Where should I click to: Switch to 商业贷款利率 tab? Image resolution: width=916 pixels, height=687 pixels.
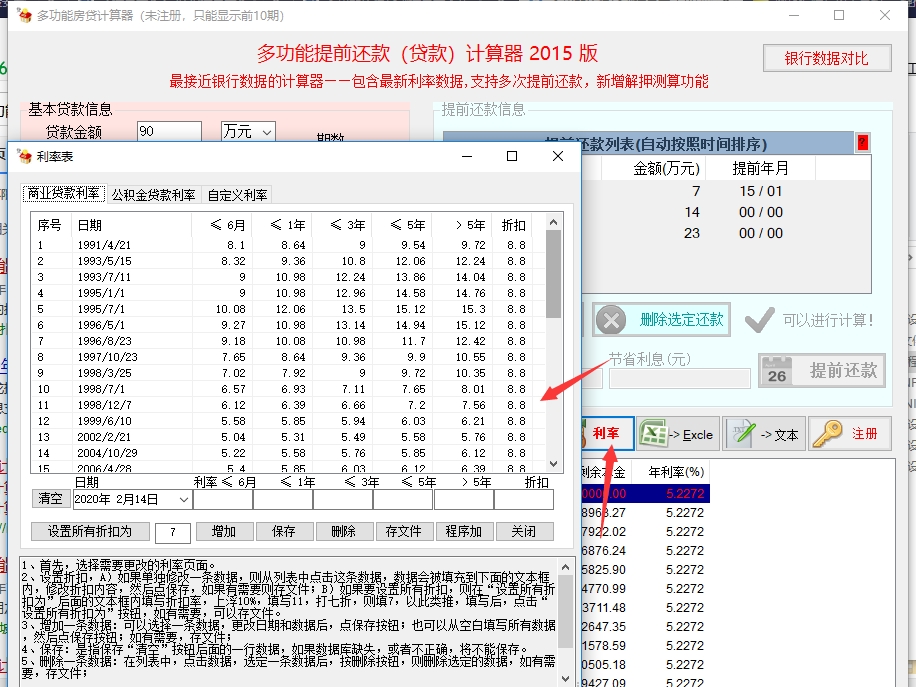click(64, 193)
